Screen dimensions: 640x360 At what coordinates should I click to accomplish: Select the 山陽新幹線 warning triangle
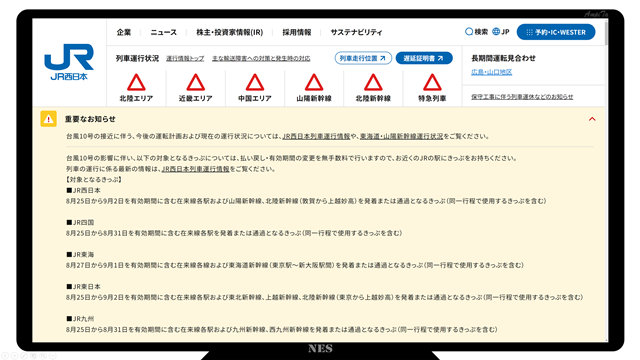[x=314, y=82]
